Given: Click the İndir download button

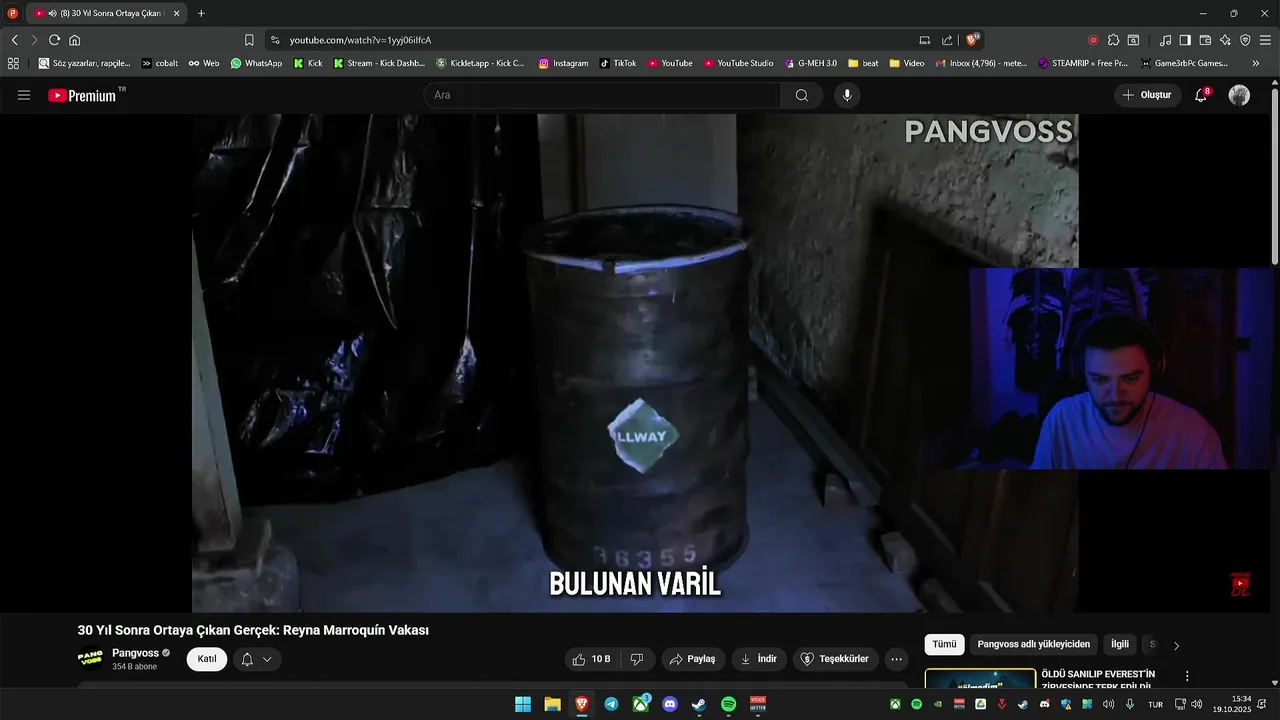Looking at the screenshot, I should point(759,659).
